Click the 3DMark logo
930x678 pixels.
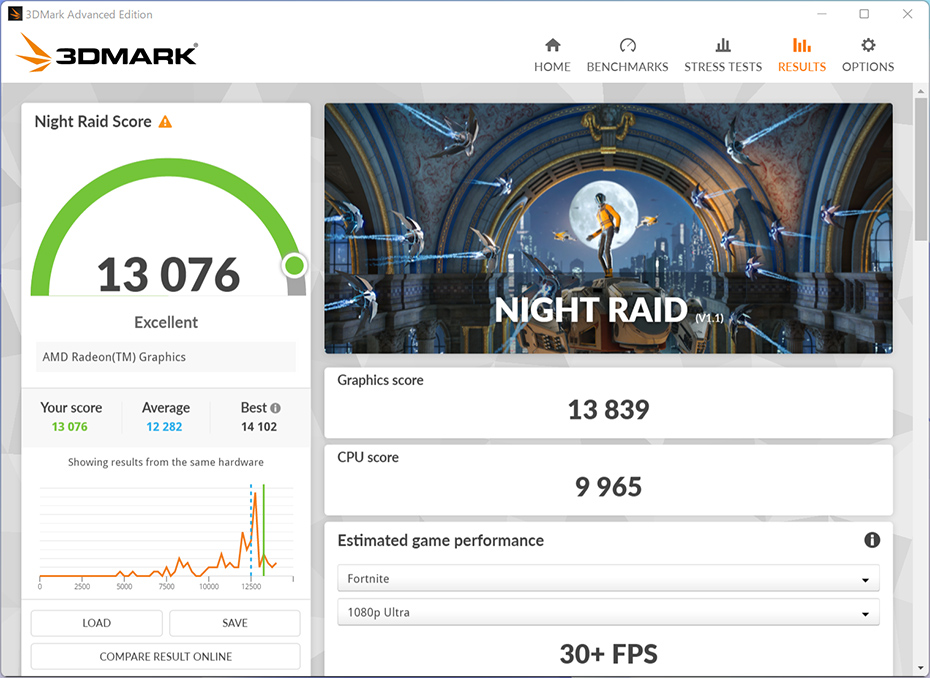pyautogui.click(x=107, y=53)
